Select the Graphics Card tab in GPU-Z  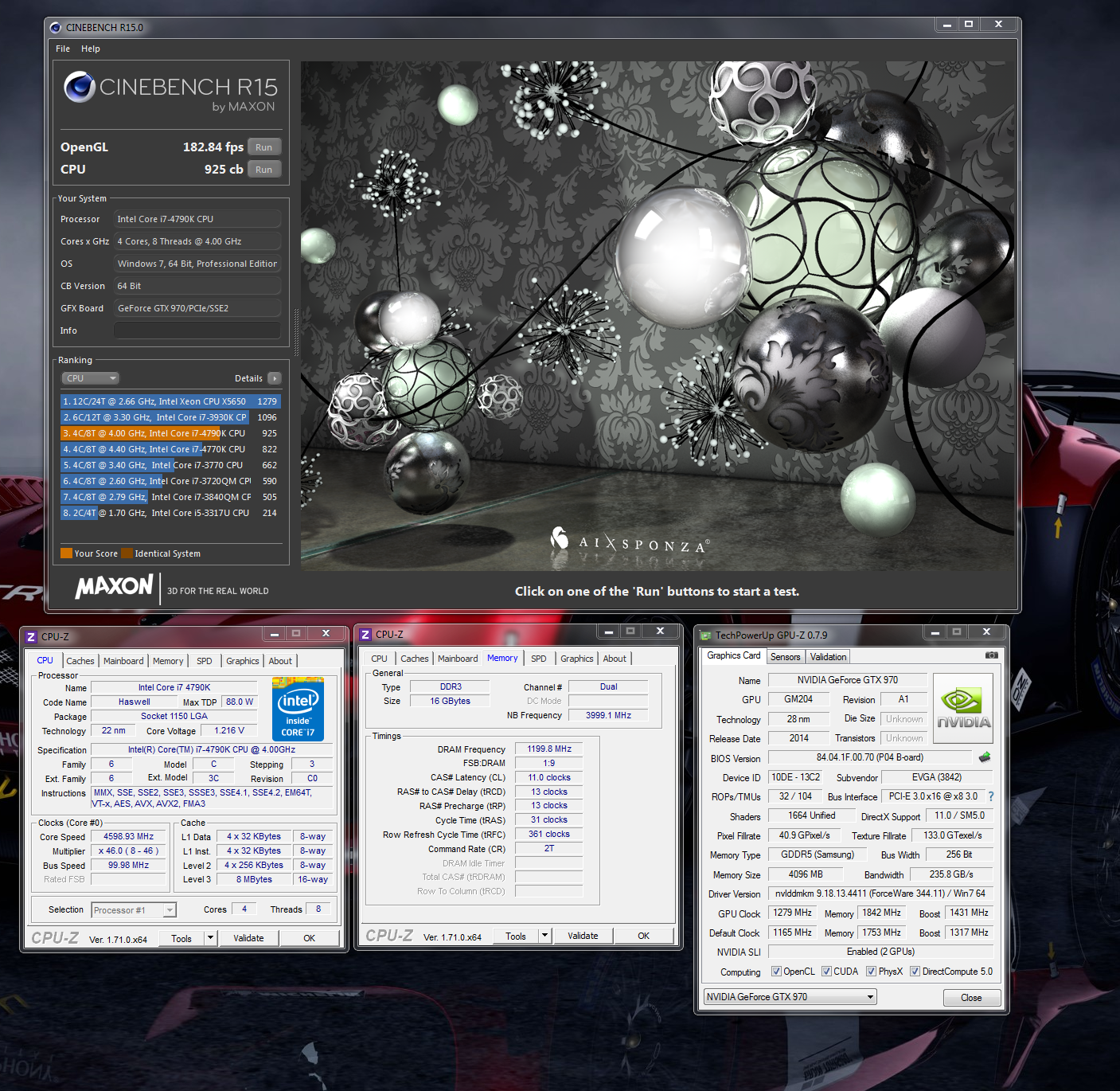point(734,655)
